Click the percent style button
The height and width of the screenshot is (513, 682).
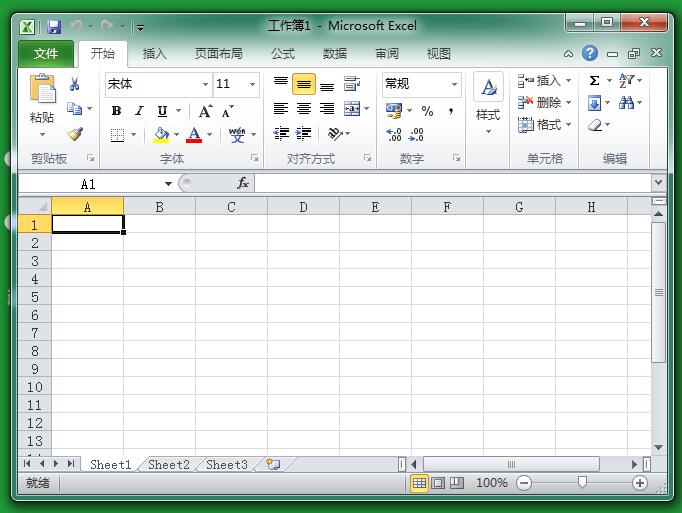click(427, 111)
